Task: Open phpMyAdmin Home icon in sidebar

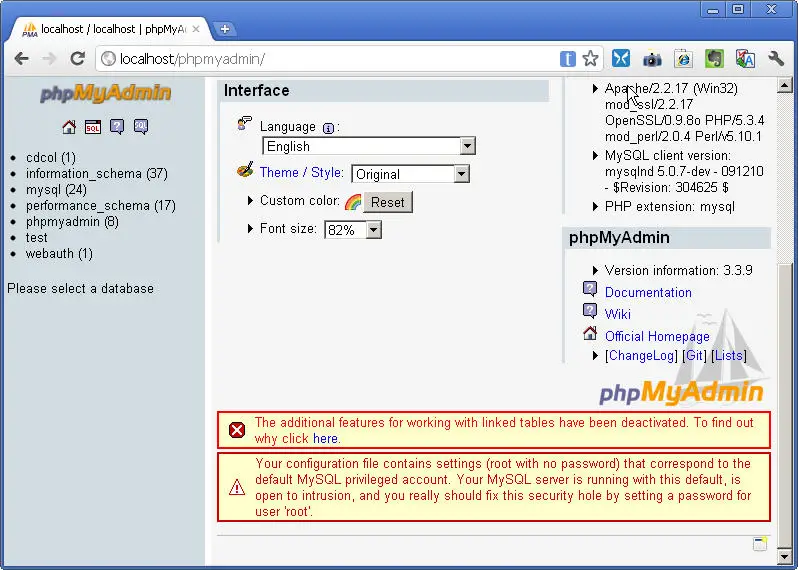Action: click(x=69, y=127)
